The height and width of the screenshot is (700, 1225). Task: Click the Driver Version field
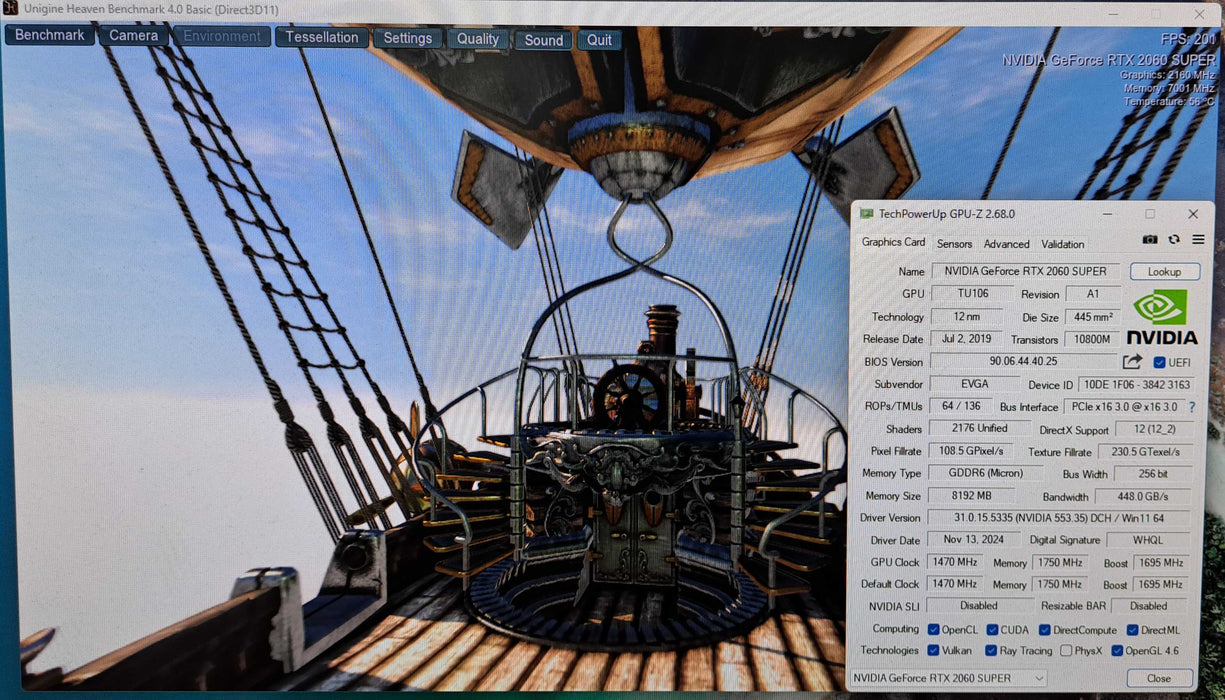(x=1058, y=518)
